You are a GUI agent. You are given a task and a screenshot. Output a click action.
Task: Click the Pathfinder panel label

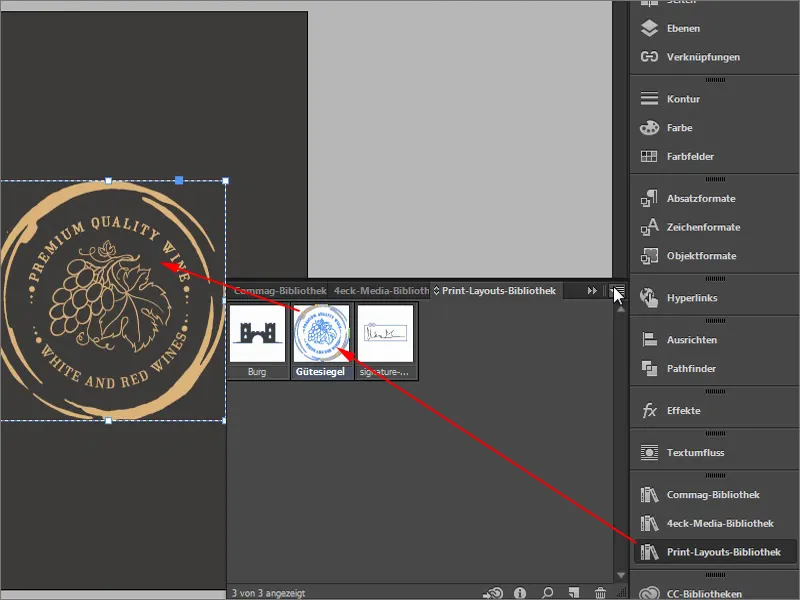691,368
